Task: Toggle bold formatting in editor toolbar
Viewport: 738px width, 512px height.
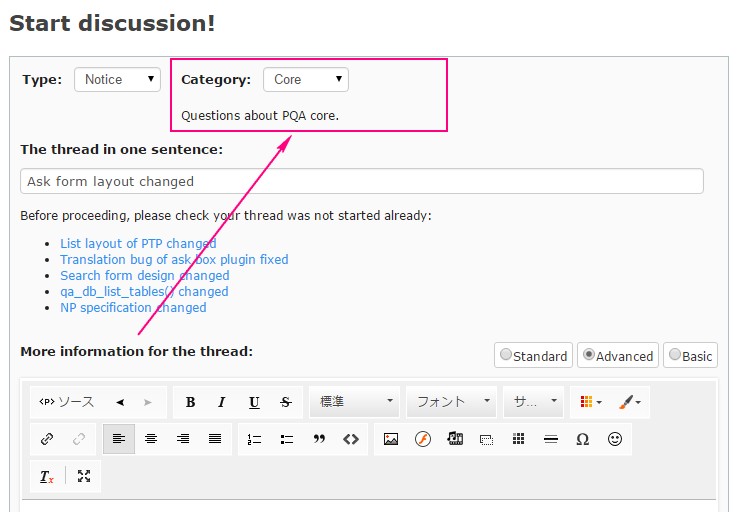Action: pos(190,402)
